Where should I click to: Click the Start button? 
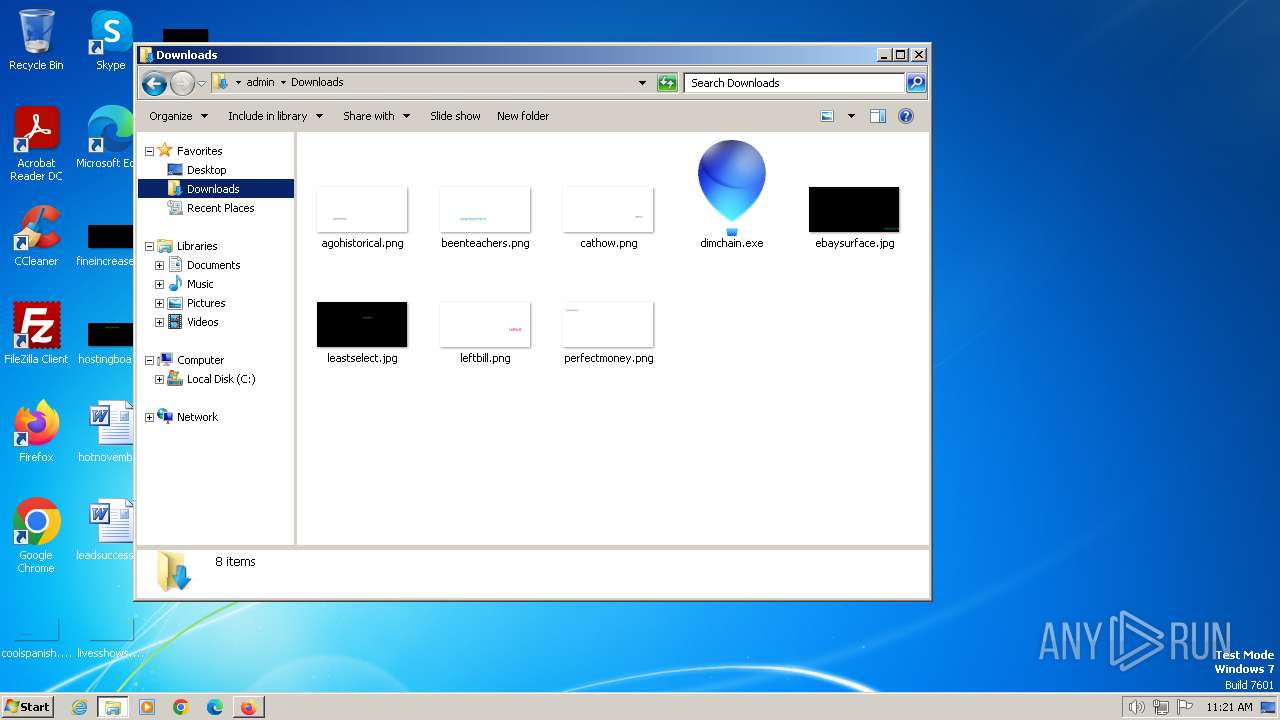click(x=28, y=706)
